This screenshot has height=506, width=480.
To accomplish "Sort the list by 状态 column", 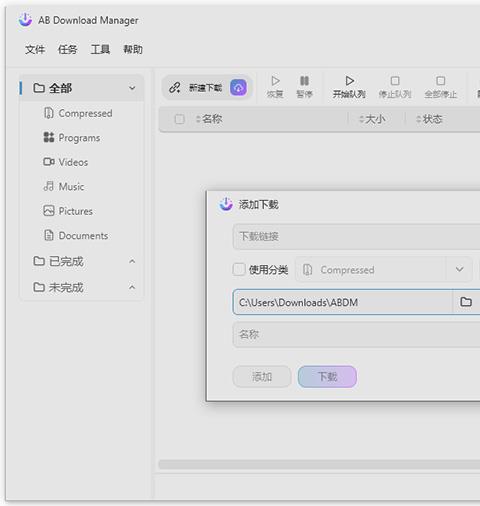I will tap(430, 119).
